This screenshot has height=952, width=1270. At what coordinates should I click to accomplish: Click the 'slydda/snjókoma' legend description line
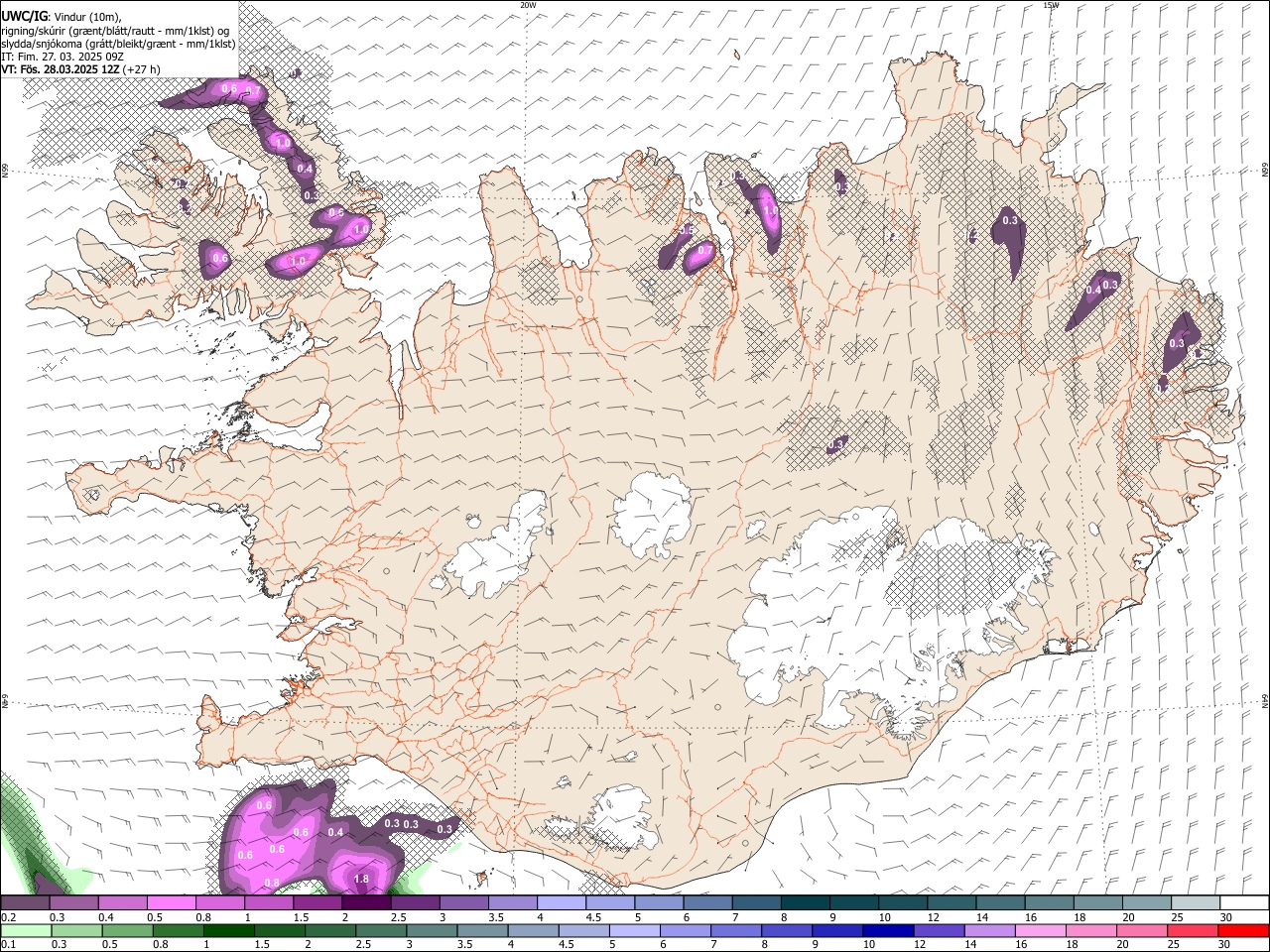pos(118,44)
